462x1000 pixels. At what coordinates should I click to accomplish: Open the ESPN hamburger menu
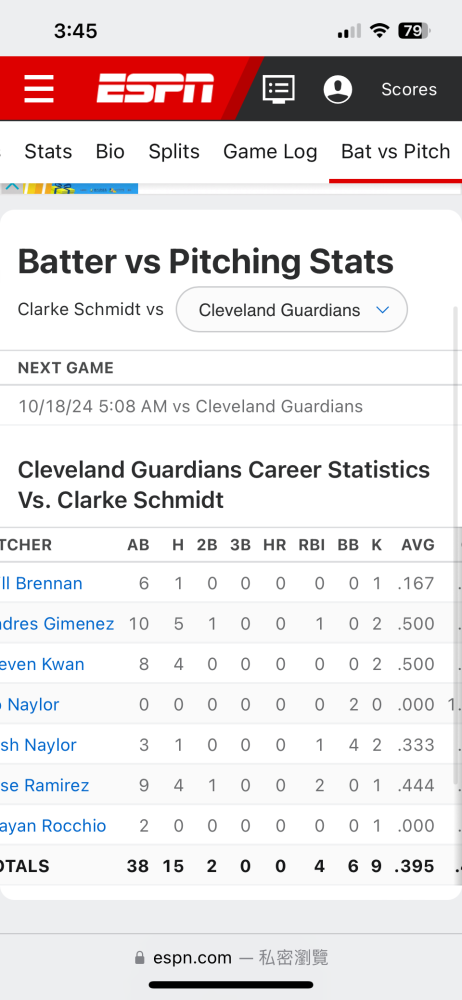click(39, 89)
